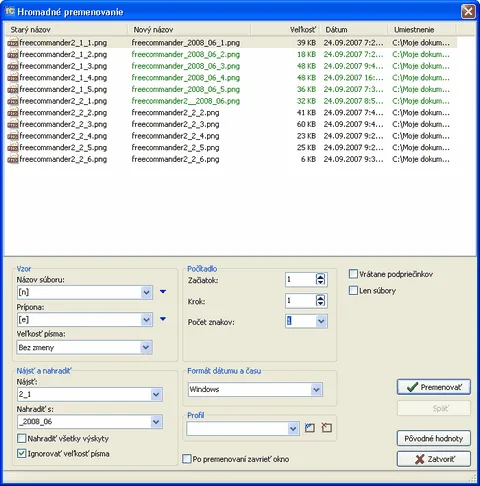Open the Nájsť dropdown list

(x=156, y=394)
